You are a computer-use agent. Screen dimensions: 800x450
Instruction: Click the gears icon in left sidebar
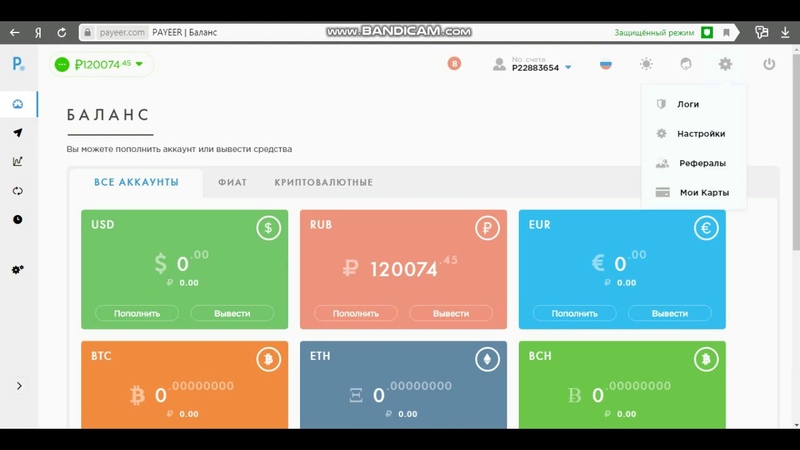pos(18,270)
